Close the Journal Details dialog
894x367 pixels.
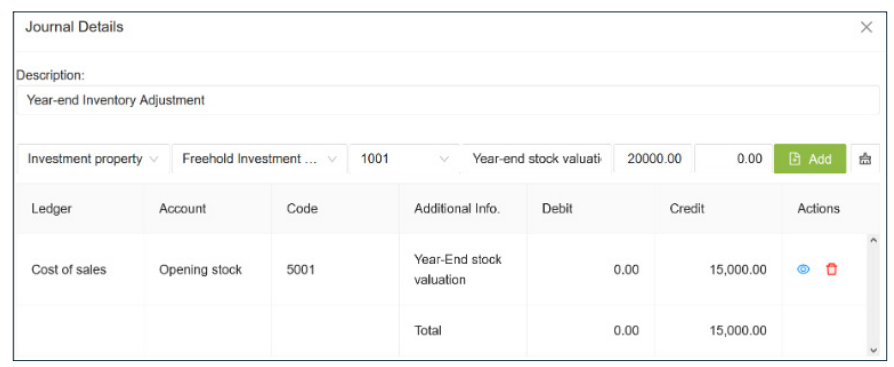[867, 27]
